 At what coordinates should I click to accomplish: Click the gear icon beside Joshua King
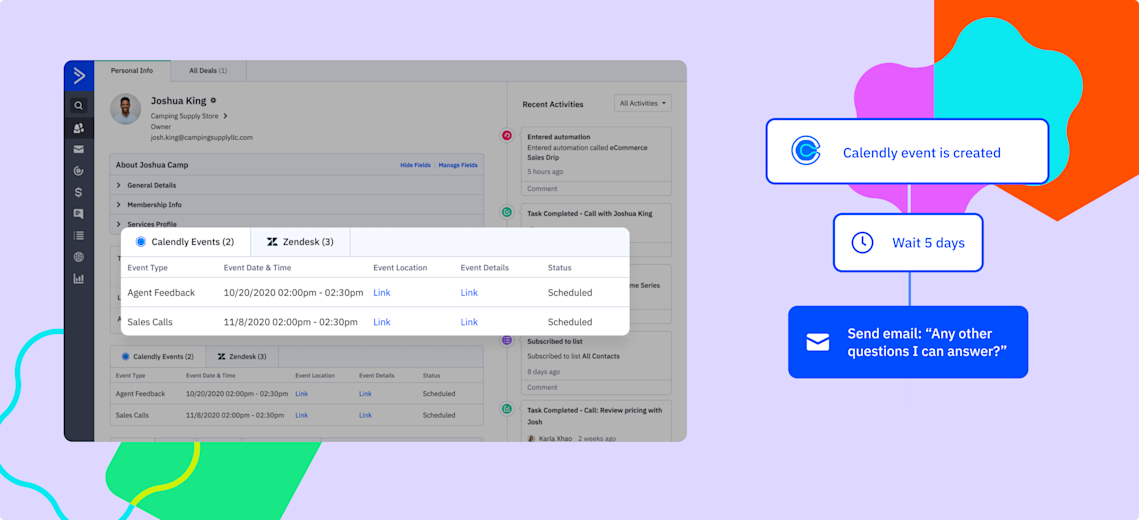pos(214,101)
